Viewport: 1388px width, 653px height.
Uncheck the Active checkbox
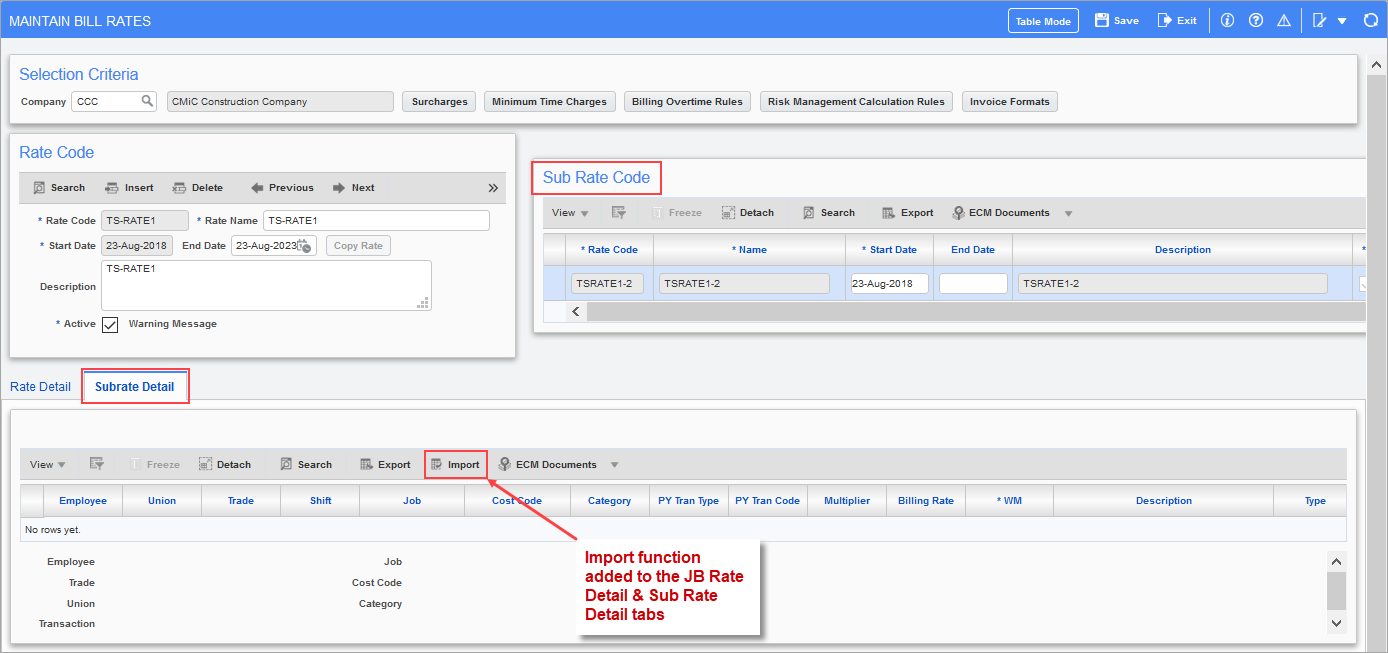(110, 325)
